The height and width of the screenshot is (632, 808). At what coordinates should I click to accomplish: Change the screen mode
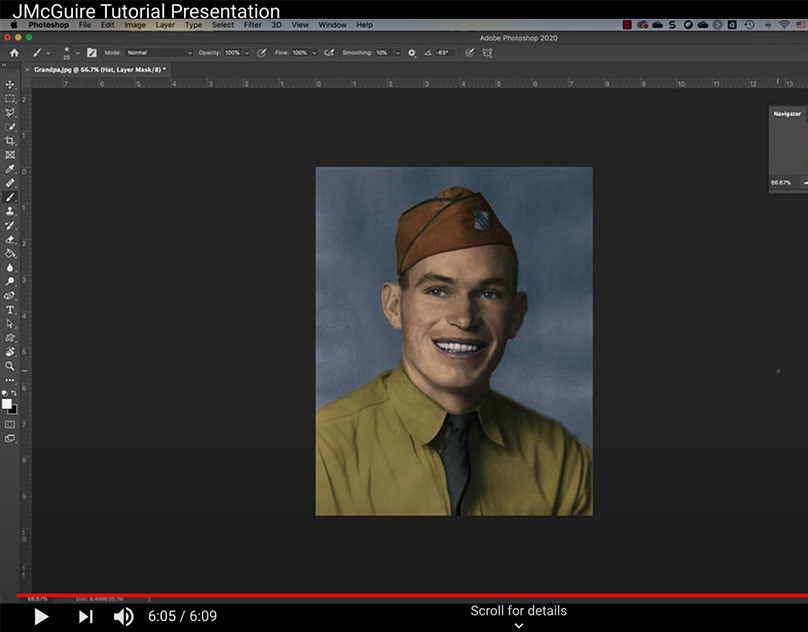(x=10, y=439)
